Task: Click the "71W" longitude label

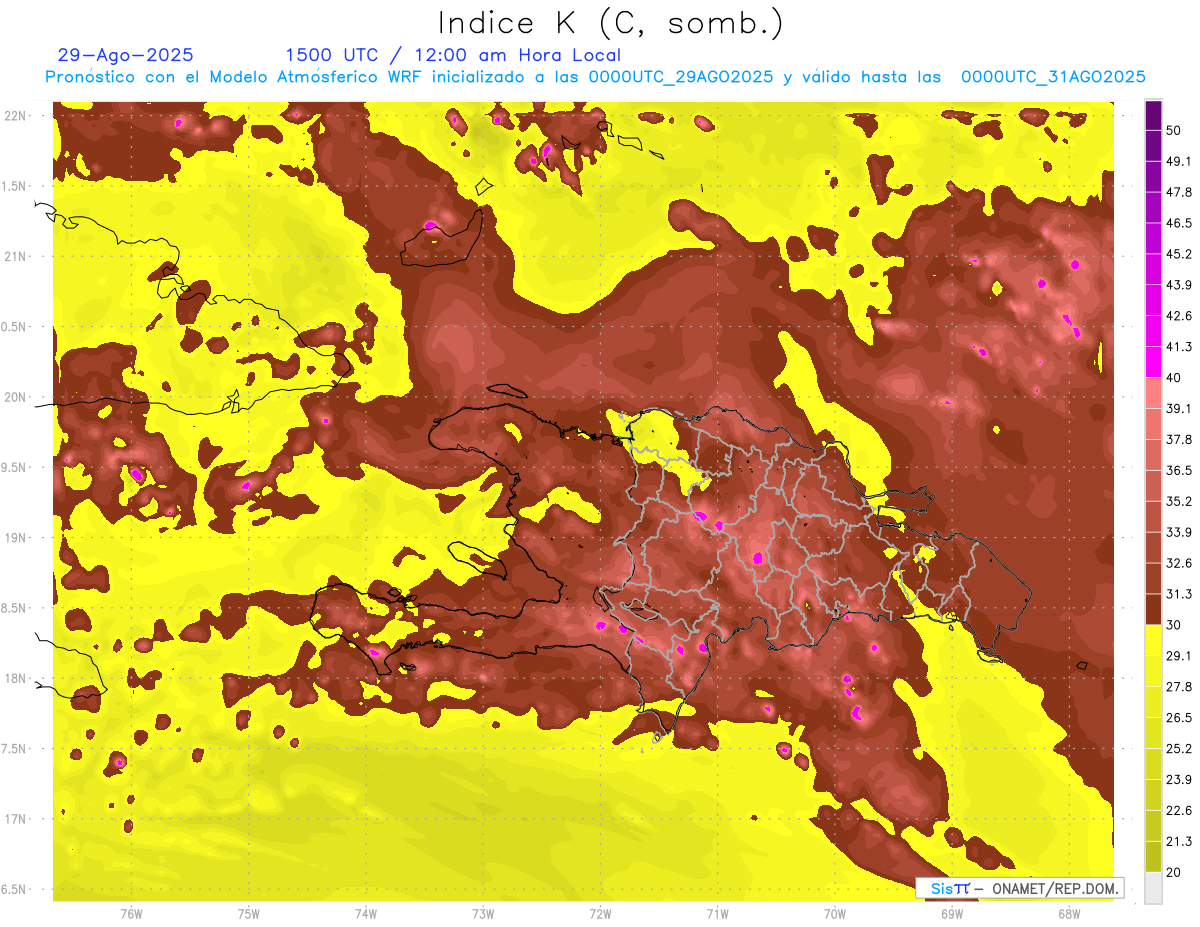Action: 717,913
